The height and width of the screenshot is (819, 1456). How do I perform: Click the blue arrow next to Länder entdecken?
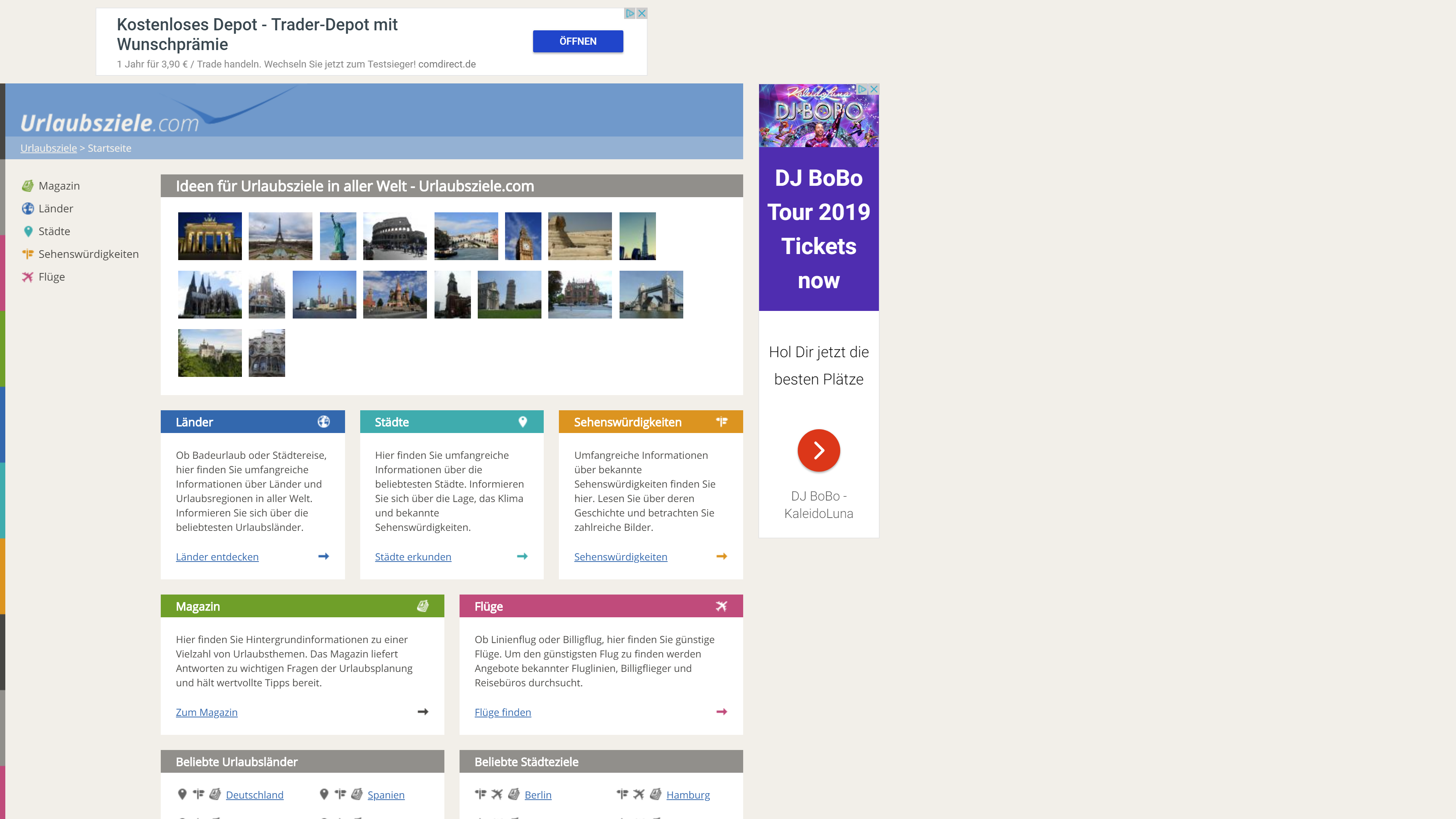323,557
